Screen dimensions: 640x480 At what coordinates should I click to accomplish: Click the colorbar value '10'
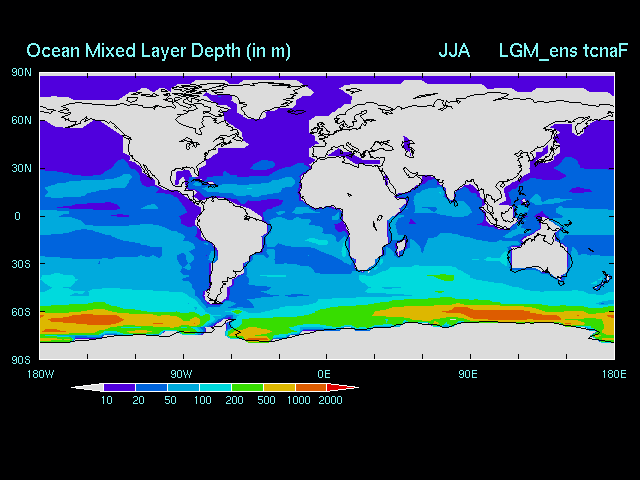107,400
